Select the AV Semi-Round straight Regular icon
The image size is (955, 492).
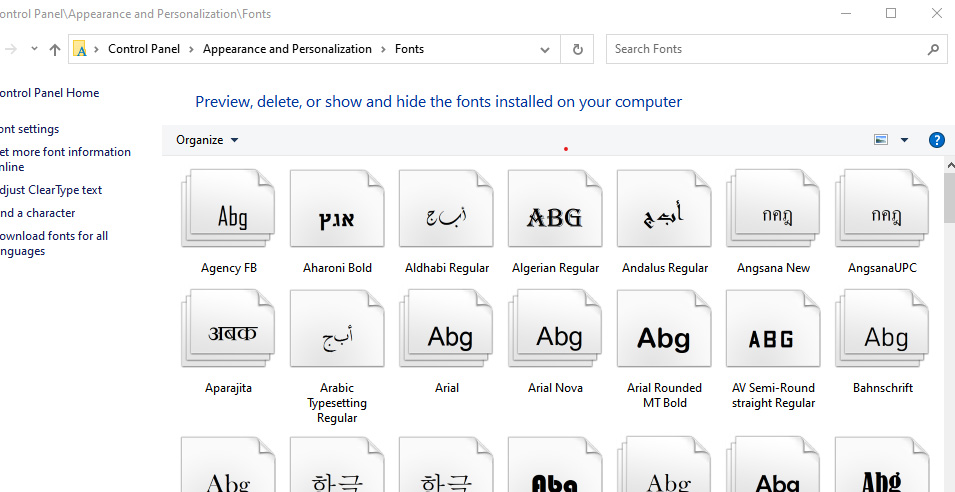773,328
